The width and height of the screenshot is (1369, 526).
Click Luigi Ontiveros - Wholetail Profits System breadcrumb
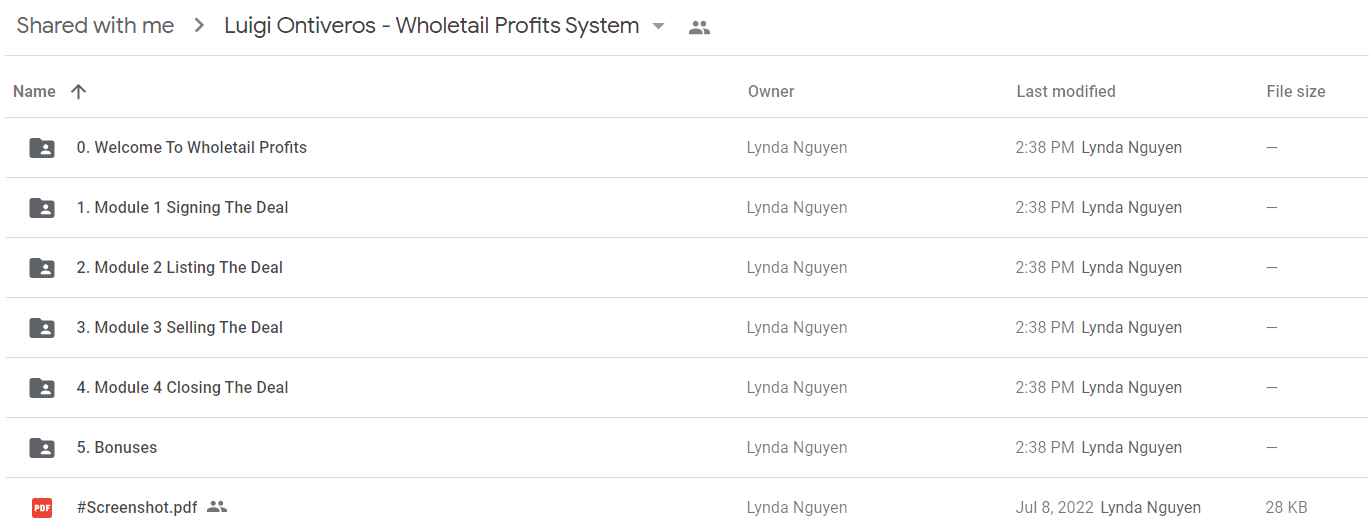click(432, 26)
